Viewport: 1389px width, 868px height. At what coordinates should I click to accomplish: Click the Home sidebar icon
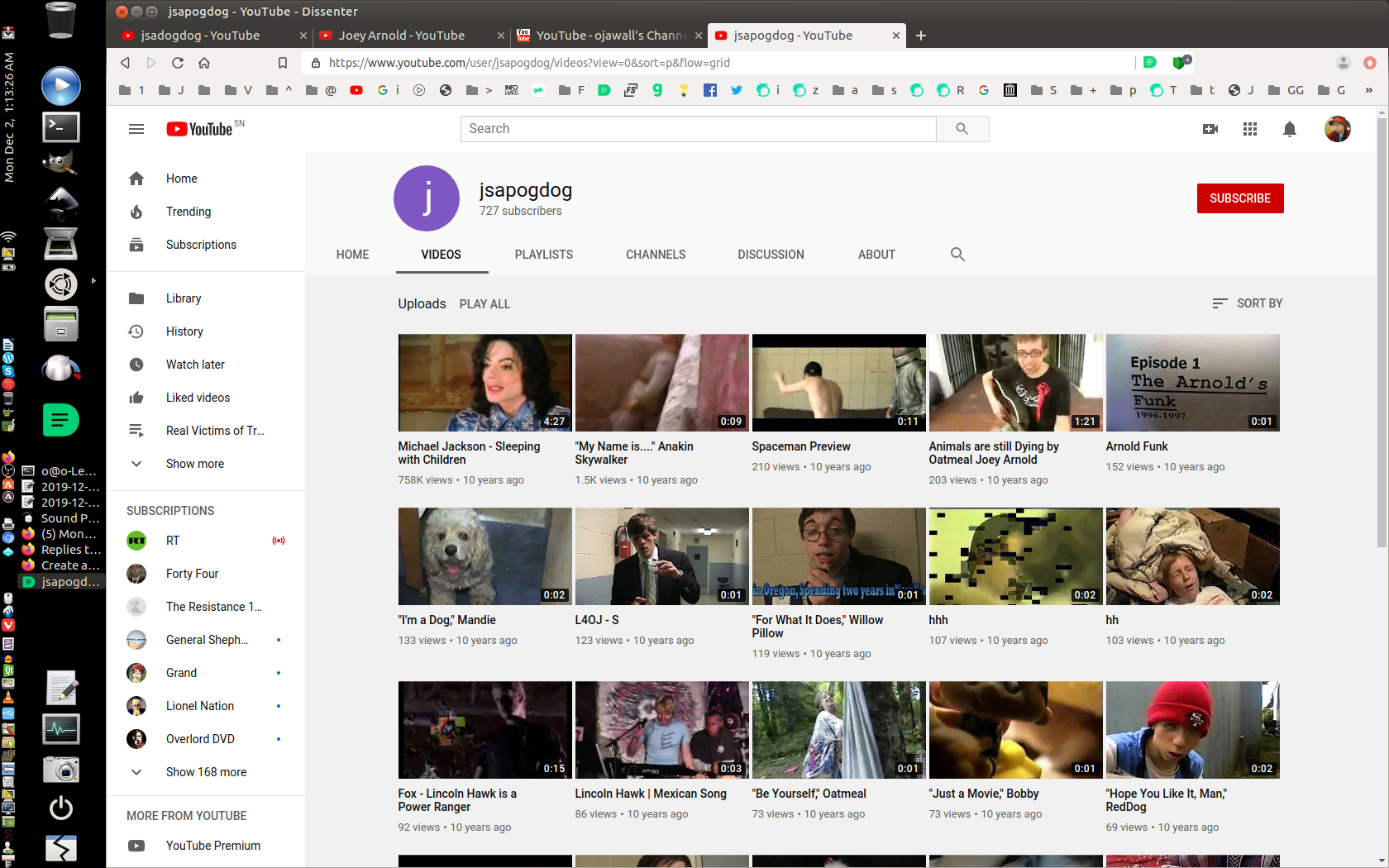(x=136, y=179)
